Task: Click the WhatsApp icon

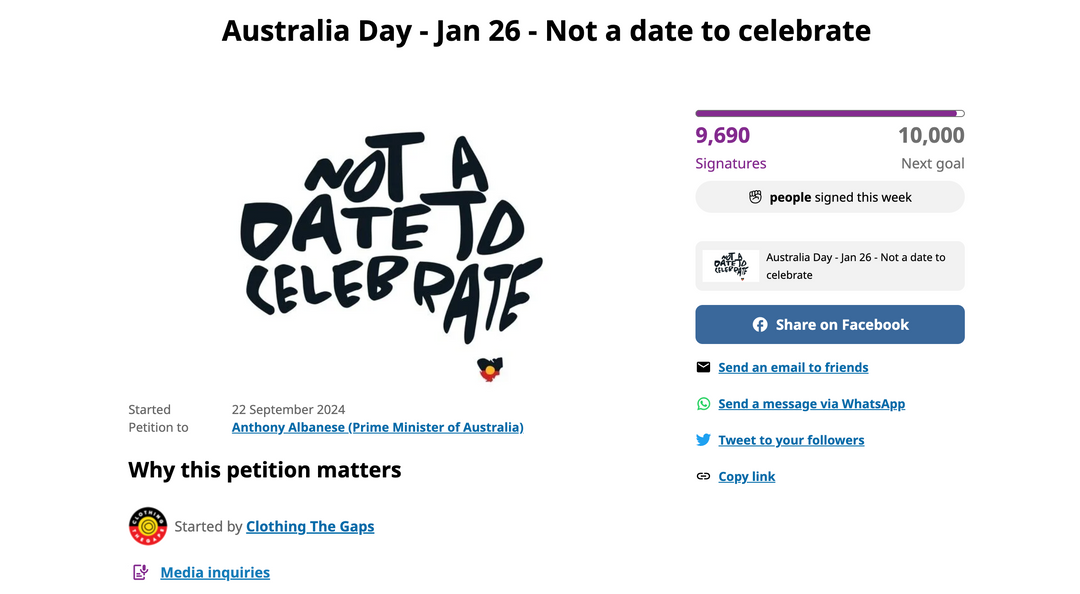Action: (x=703, y=404)
